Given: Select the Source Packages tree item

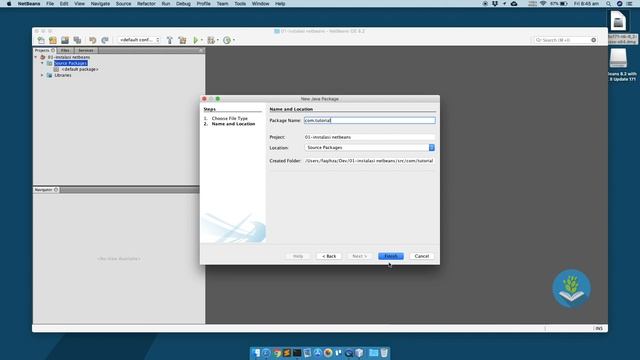Looking at the screenshot, I should point(71,63).
